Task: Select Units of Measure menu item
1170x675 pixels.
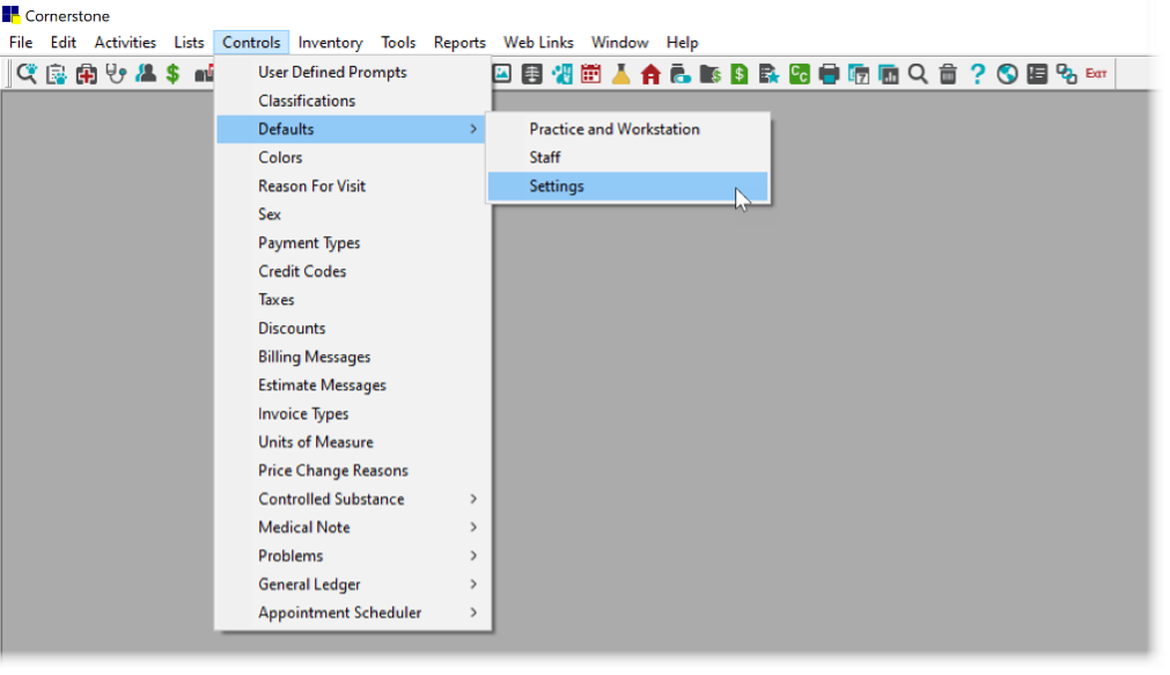Action: pyautogui.click(x=351, y=442)
